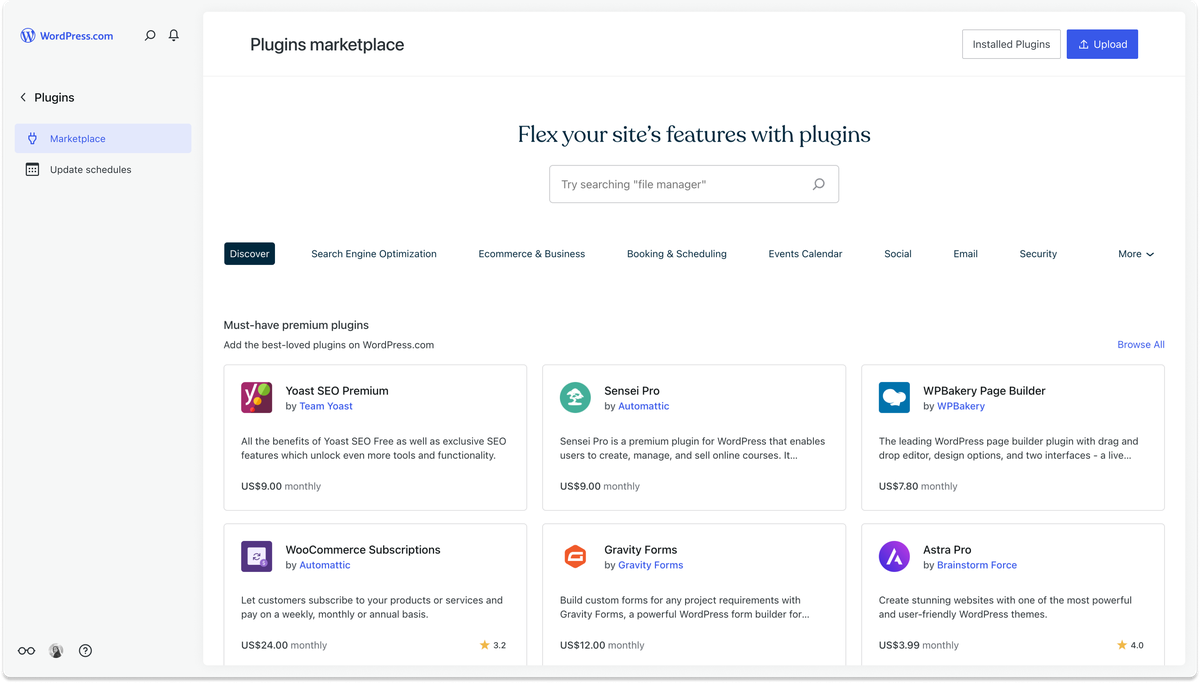Select the Ecommerce & Business tab

pyautogui.click(x=531, y=254)
